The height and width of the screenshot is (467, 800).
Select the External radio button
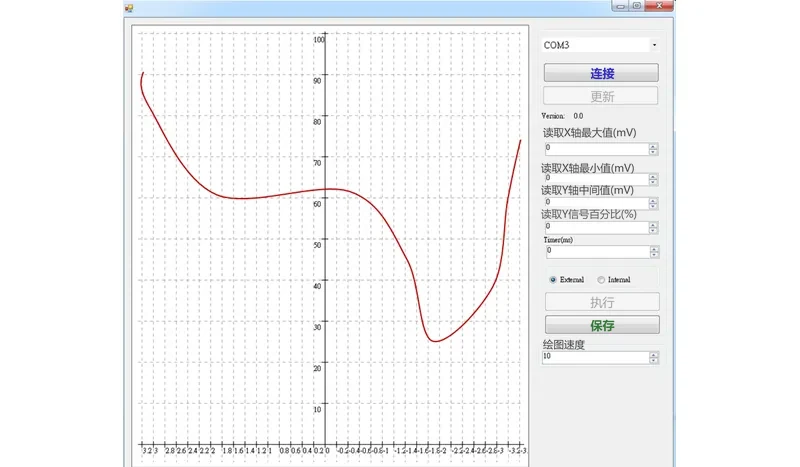click(553, 280)
